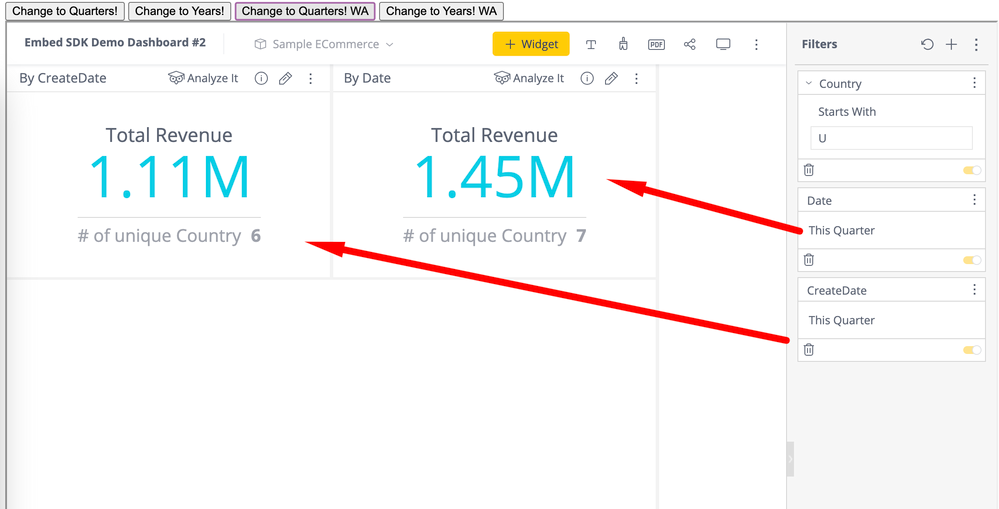Open the Sample ECommerce data source dropdown
999x509 pixels.
[x=324, y=45]
